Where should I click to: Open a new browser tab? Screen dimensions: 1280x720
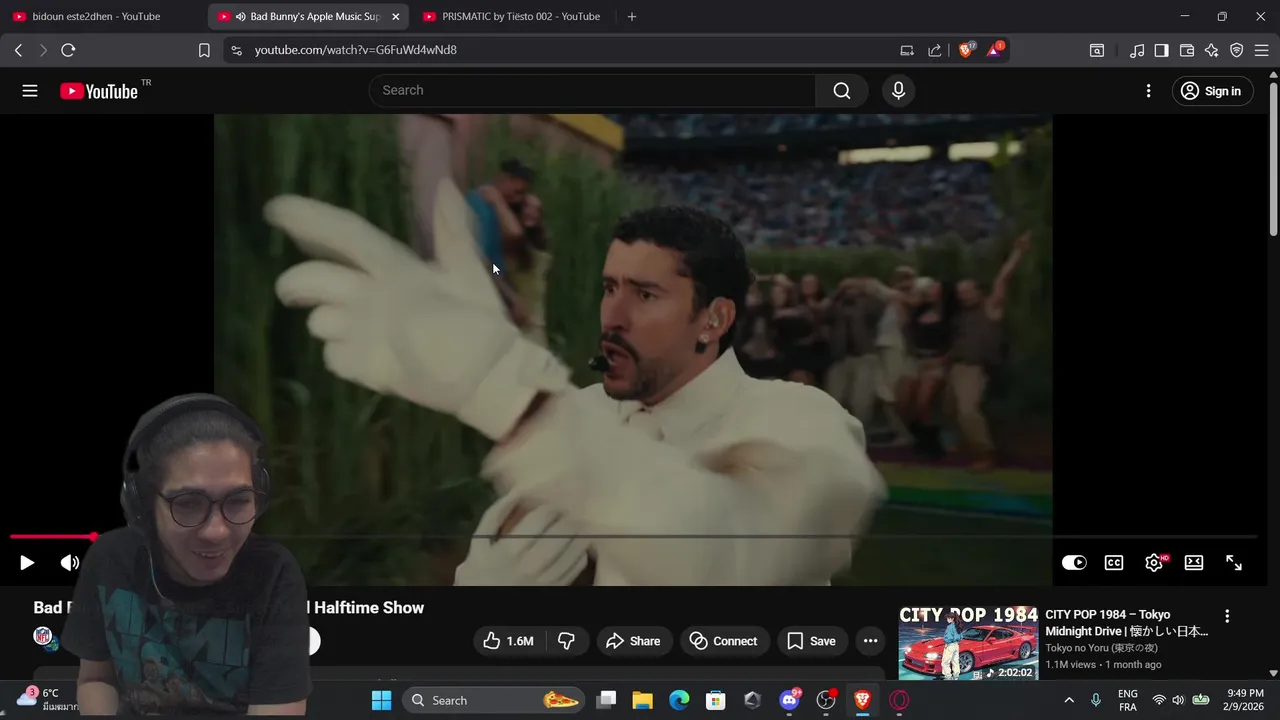point(631,17)
